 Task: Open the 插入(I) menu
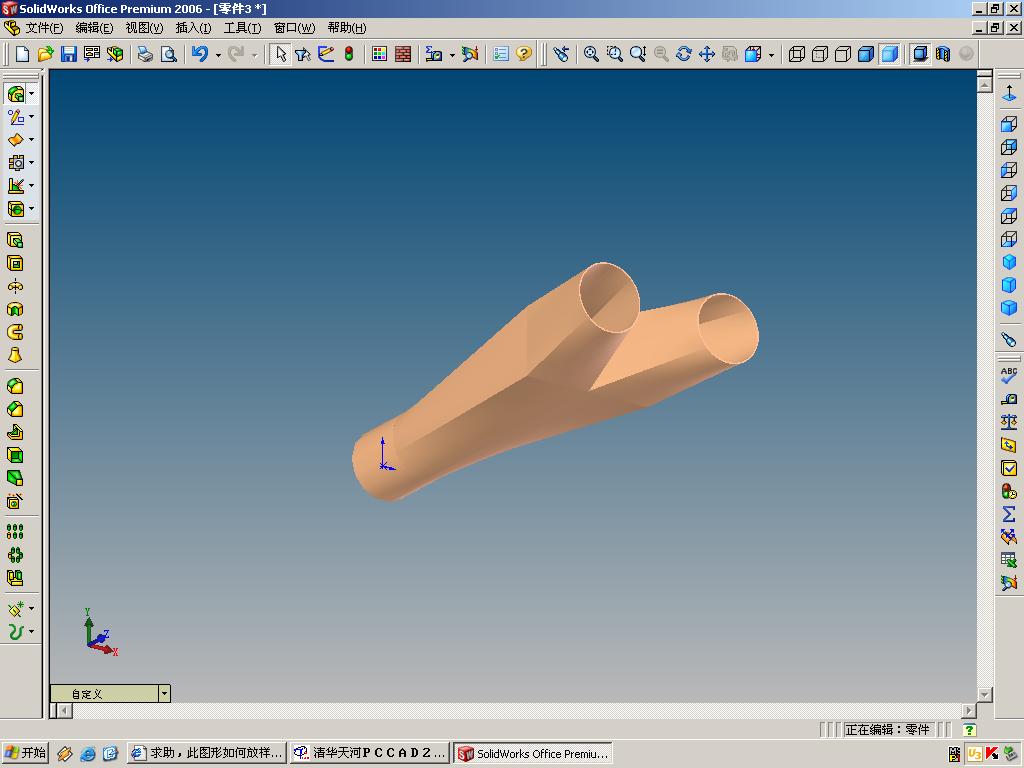click(193, 28)
